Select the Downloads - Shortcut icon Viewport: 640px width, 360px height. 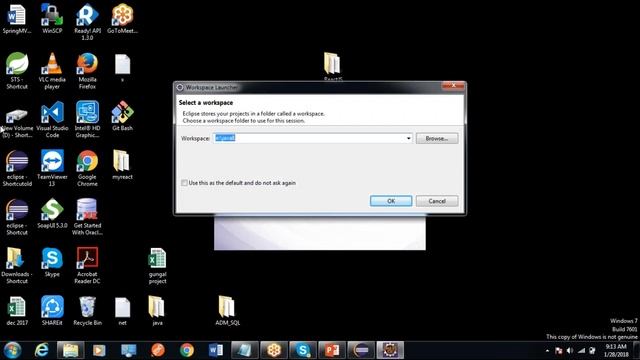coord(17,265)
